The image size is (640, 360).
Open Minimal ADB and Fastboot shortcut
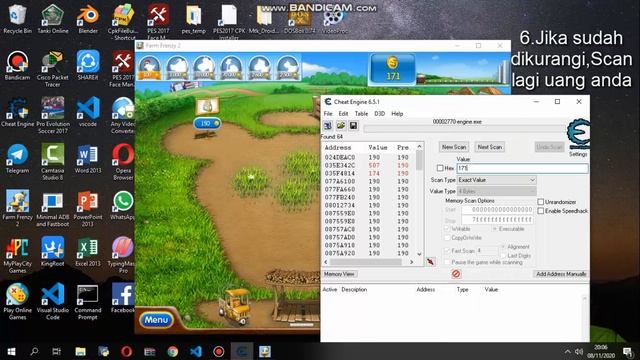[x=53, y=208]
